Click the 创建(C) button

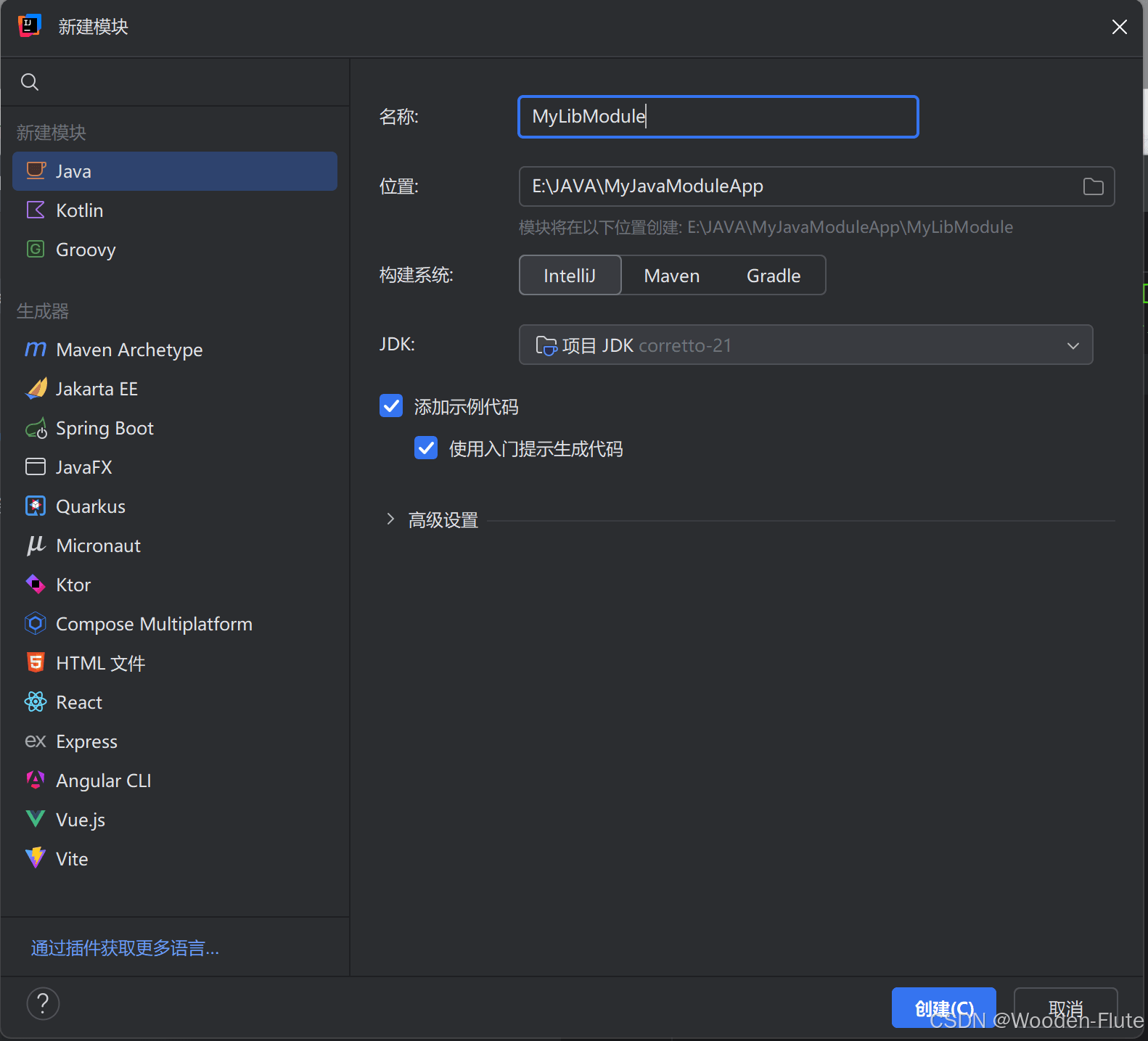click(943, 1008)
